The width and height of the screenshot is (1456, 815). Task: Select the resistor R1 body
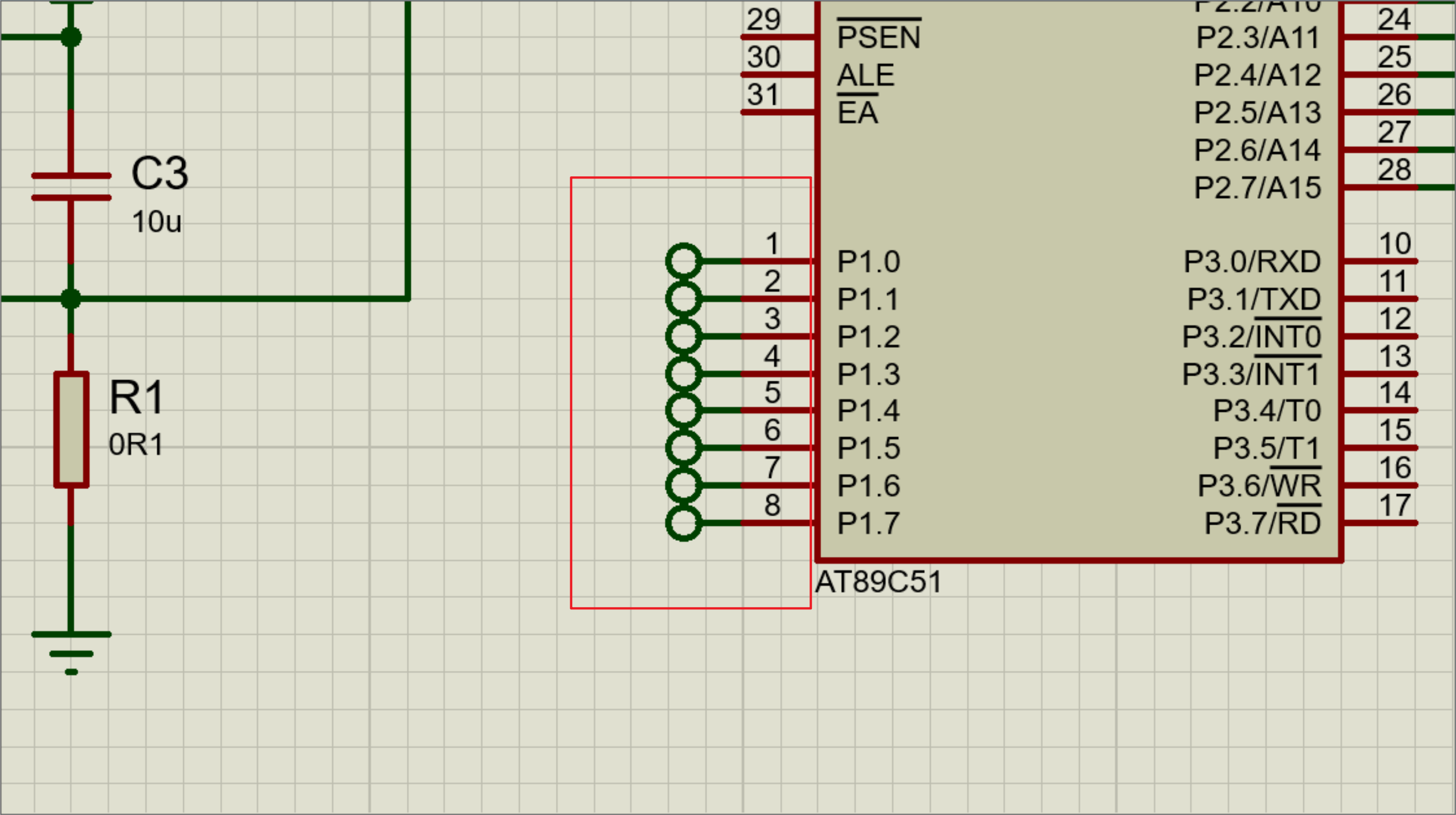[71, 429]
